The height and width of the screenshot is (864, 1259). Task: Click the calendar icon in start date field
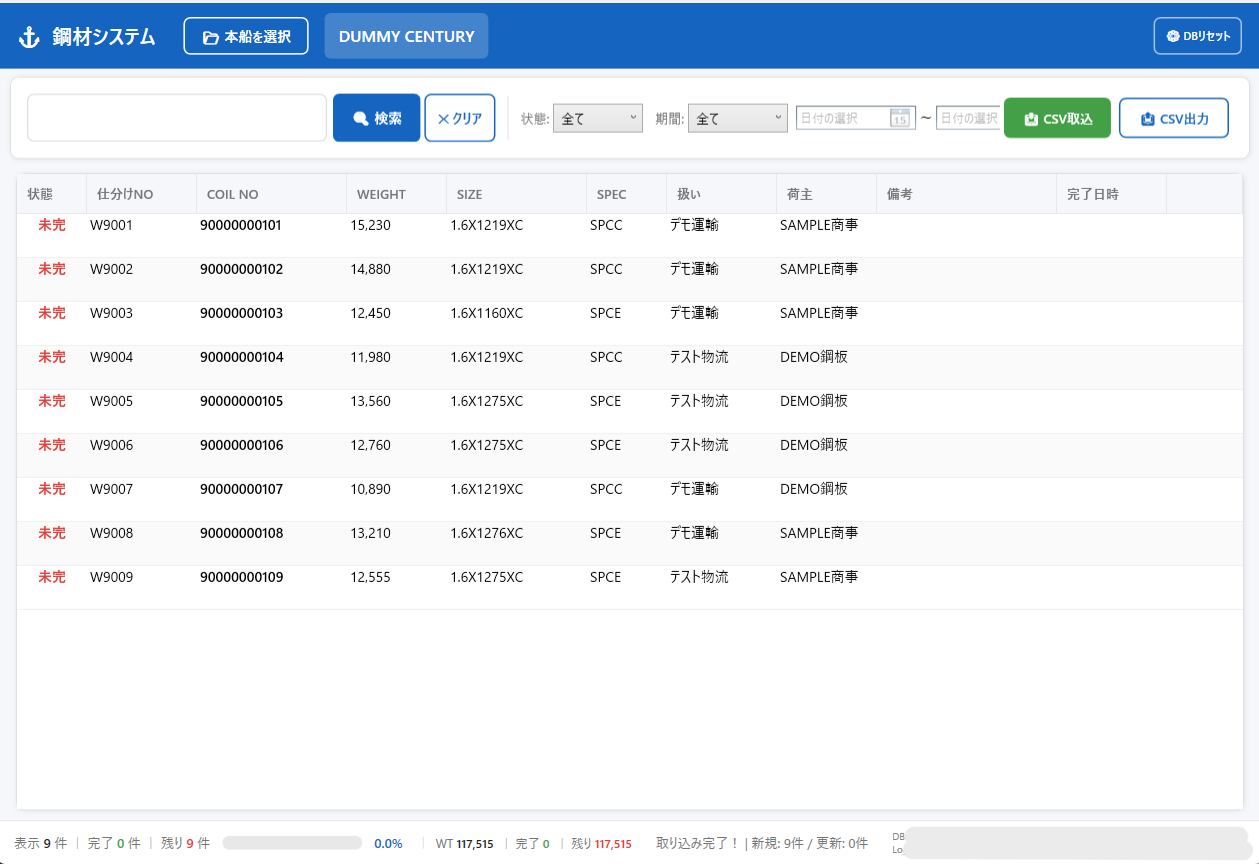pos(899,118)
